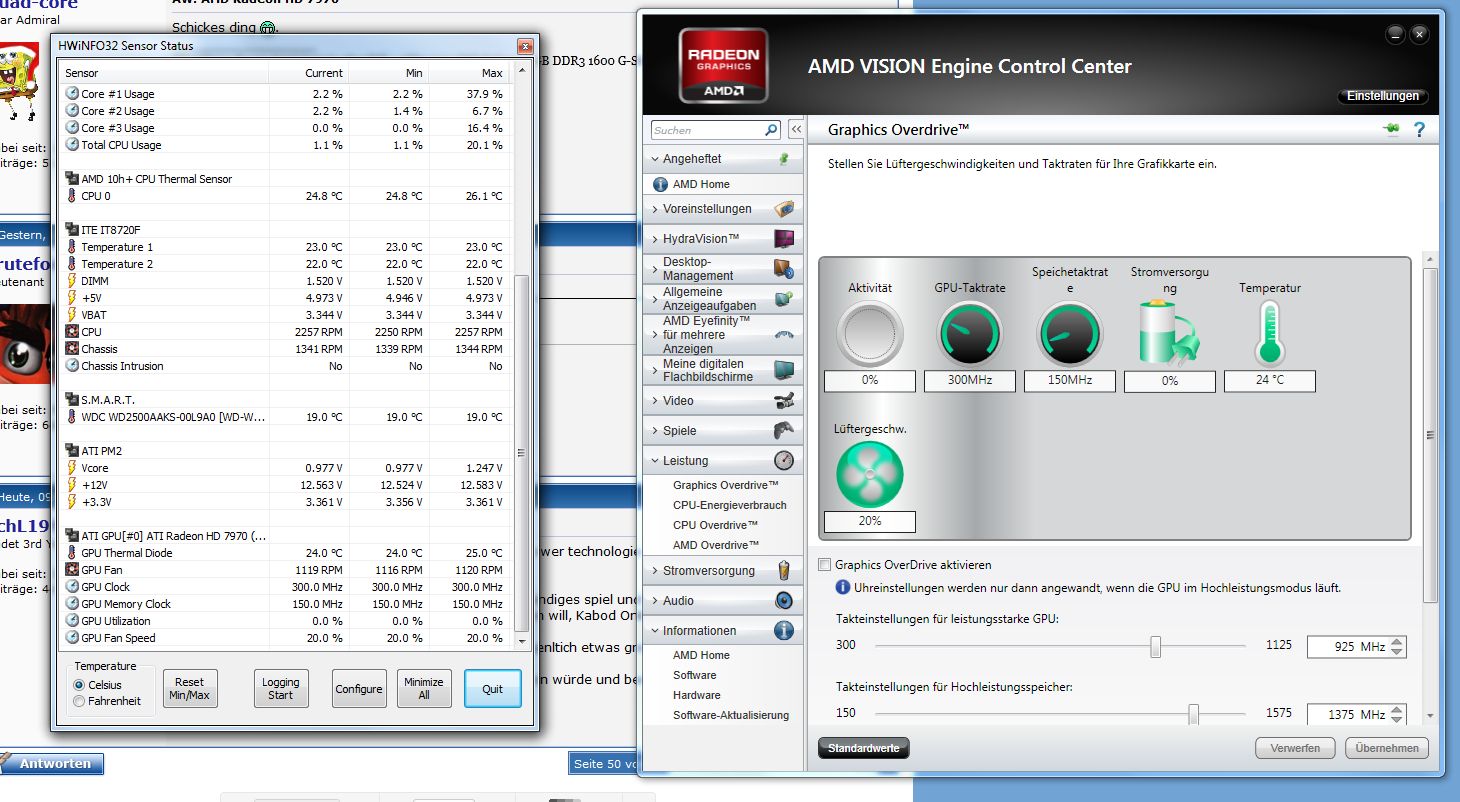Open AMD Overdrive™ in the sidebar
Screen dimensions: 1460x802
[716, 545]
